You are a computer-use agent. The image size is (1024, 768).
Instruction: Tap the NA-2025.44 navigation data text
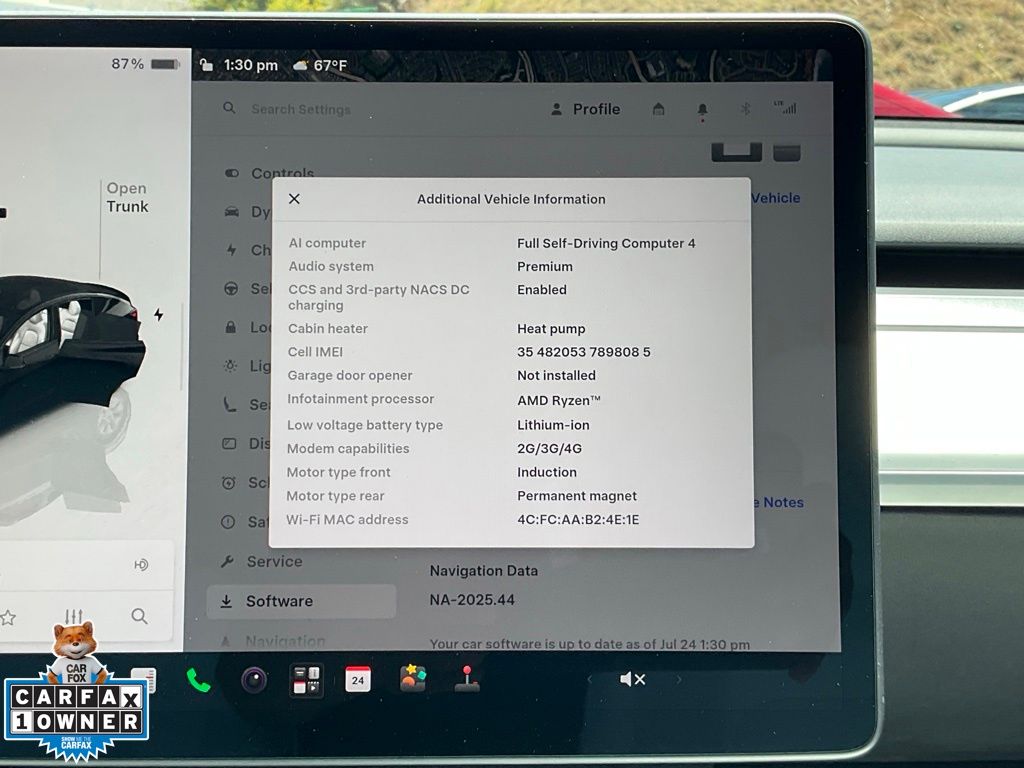pyautogui.click(x=472, y=600)
